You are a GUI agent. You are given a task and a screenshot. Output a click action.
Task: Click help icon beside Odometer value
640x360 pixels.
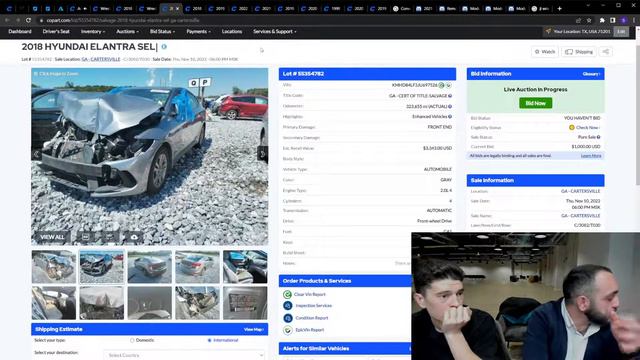tap(450, 106)
